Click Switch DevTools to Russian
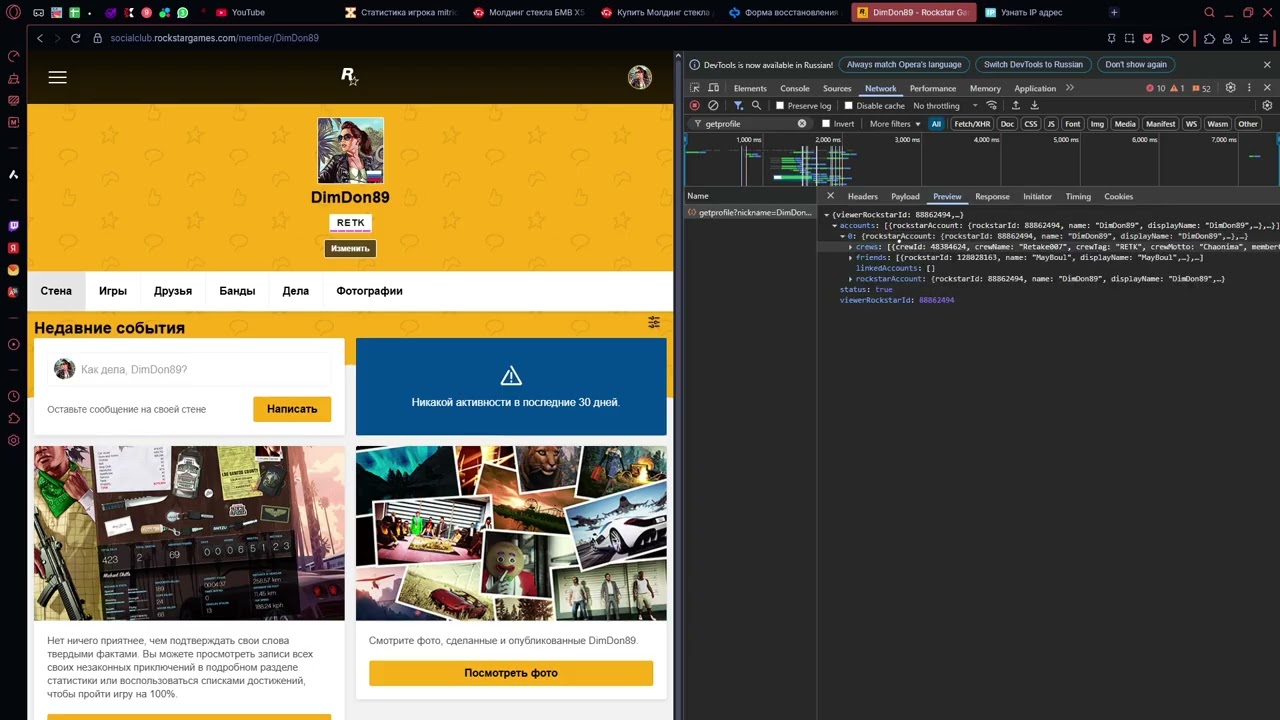The height and width of the screenshot is (720, 1280). point(1033,65)
